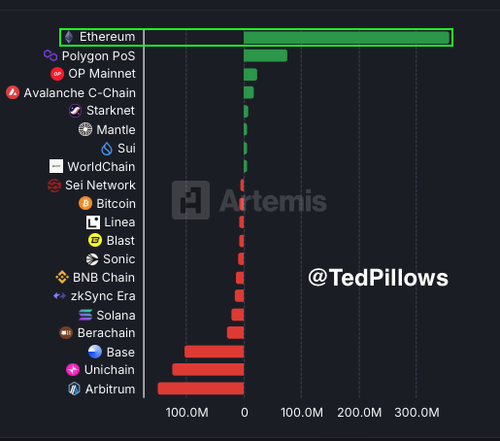Screen dimensions: 500x441
Task: Click the pink Unichain icon
Action: click(x=73, y=370)
